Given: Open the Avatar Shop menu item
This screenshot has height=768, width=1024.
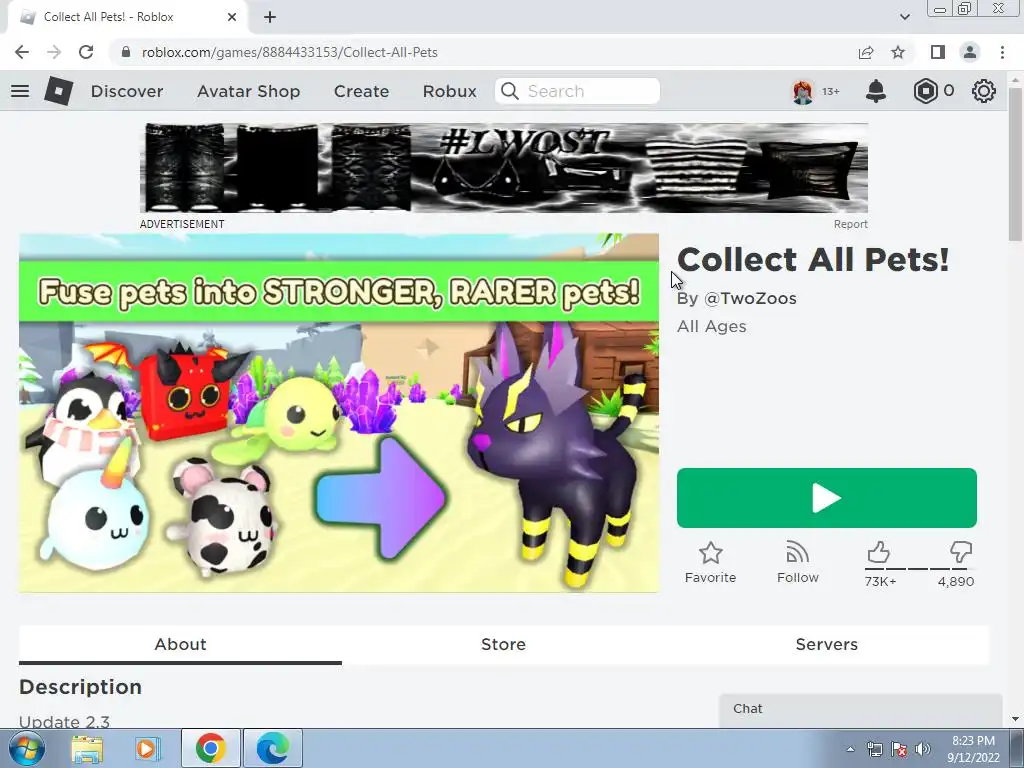Looking at the screenshot, I should [x=248, y=91].
